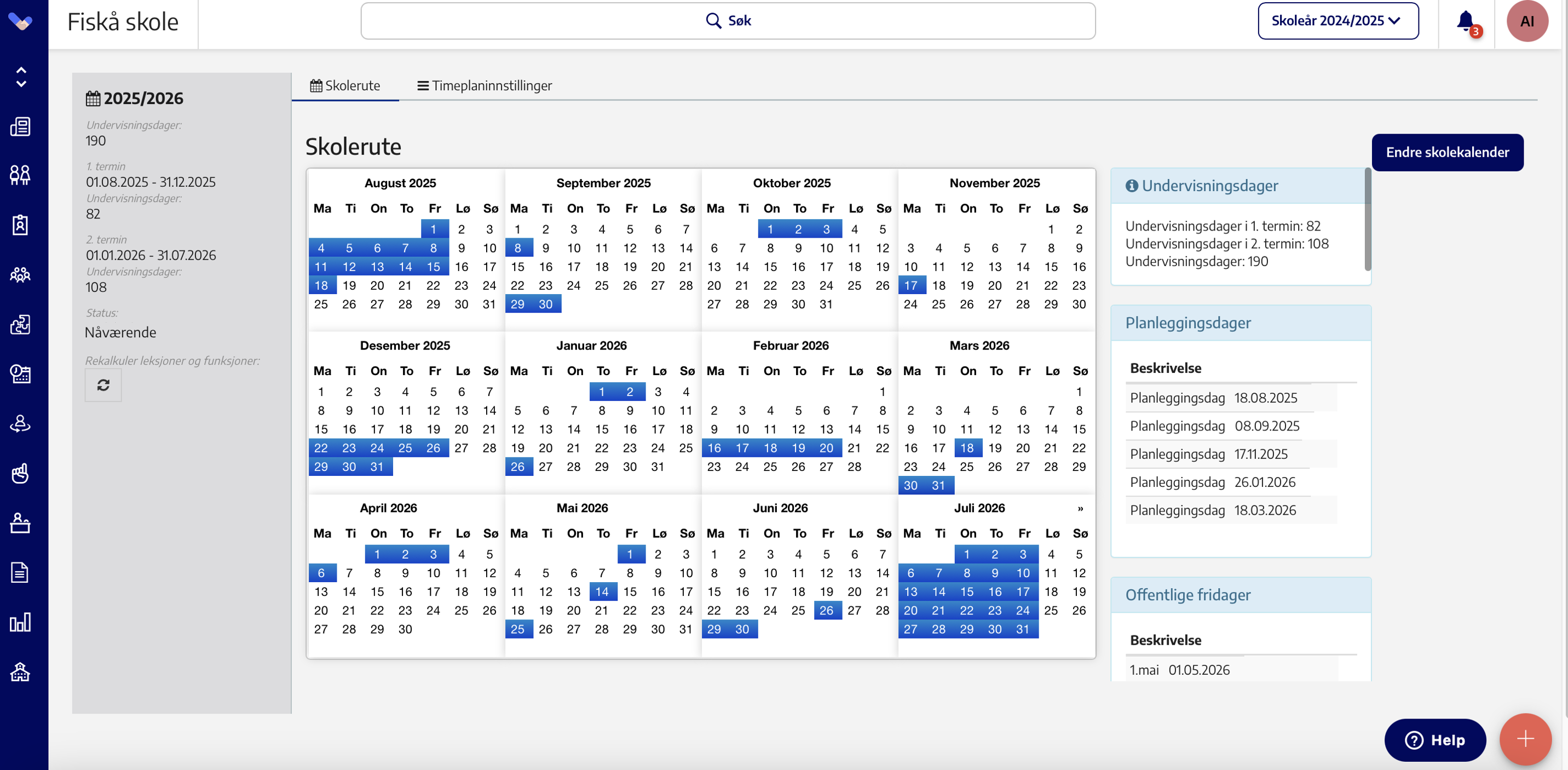
Task: Open the raised hand icon in sidebar
Action: [21, 473]
